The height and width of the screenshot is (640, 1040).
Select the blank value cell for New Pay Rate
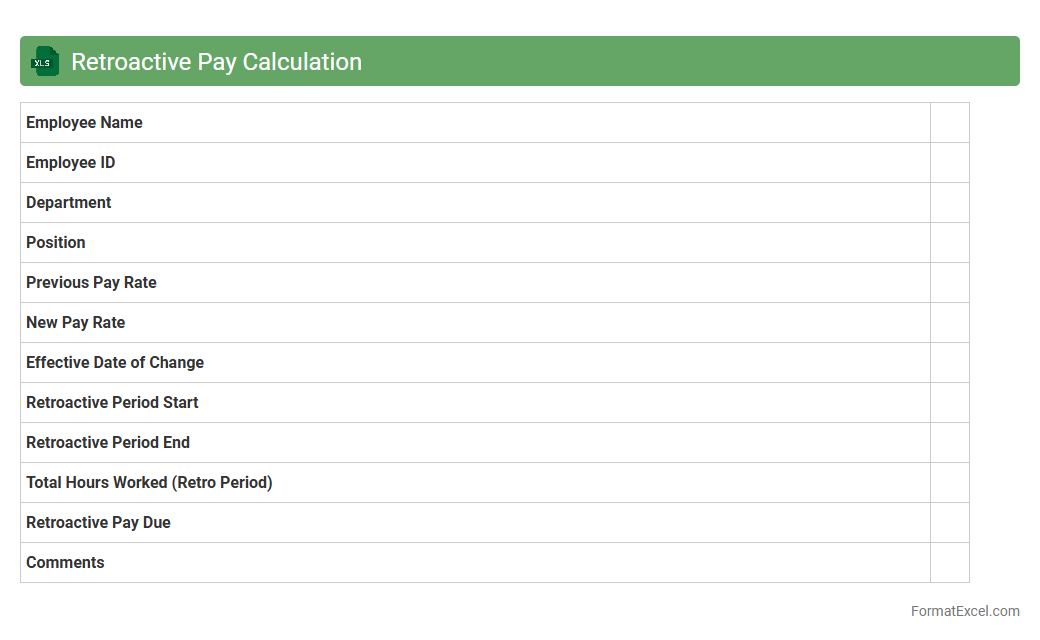pos(949,323)
